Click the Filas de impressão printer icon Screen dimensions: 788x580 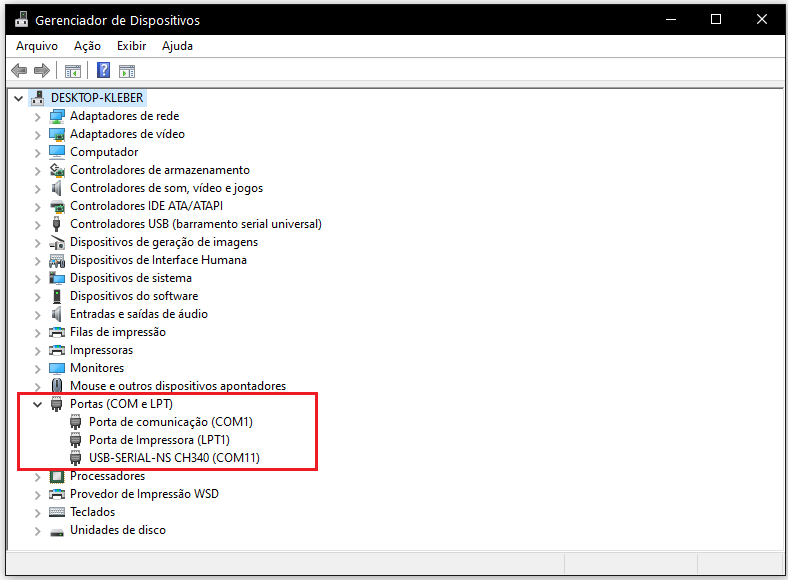[57, 332]
